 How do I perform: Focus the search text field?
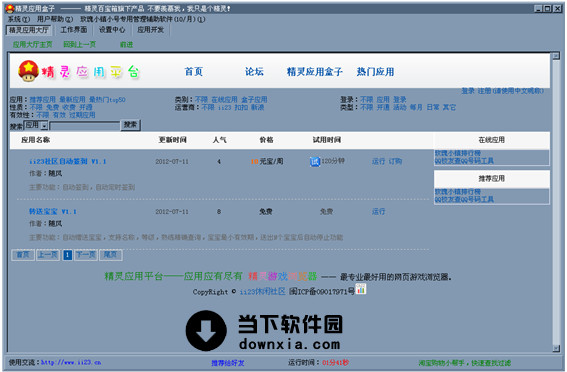(85, 126)
